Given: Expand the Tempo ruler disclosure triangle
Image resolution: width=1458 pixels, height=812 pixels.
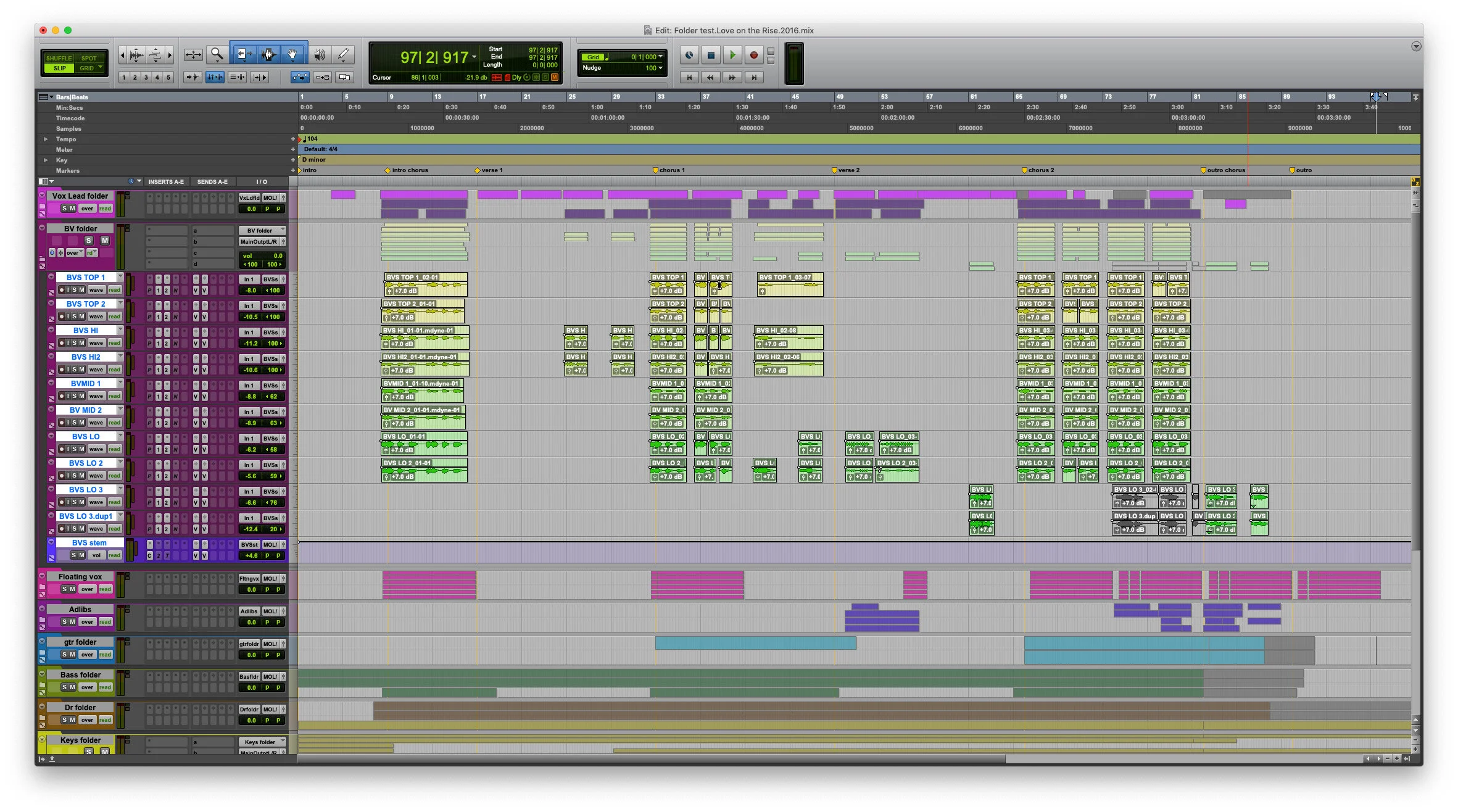Looking at the screenshot, I should pyautogui.click(x=46, y=139).
